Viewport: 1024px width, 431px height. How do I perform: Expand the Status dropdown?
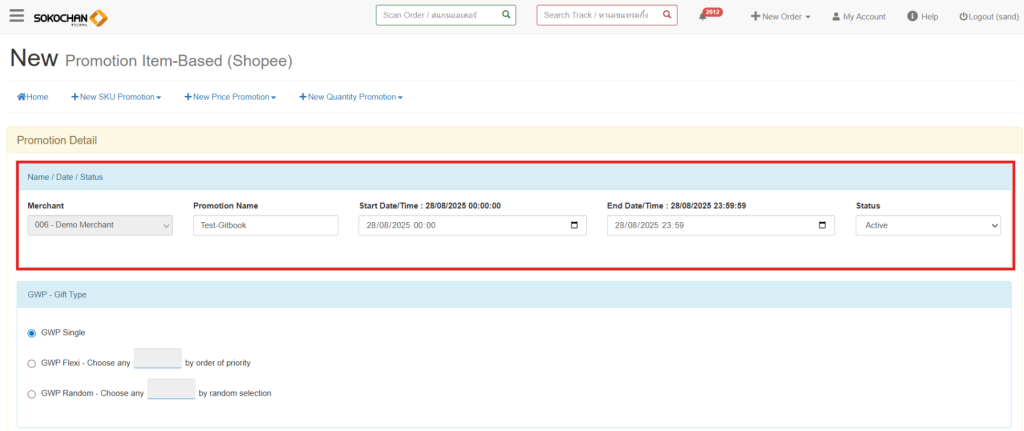927,225
